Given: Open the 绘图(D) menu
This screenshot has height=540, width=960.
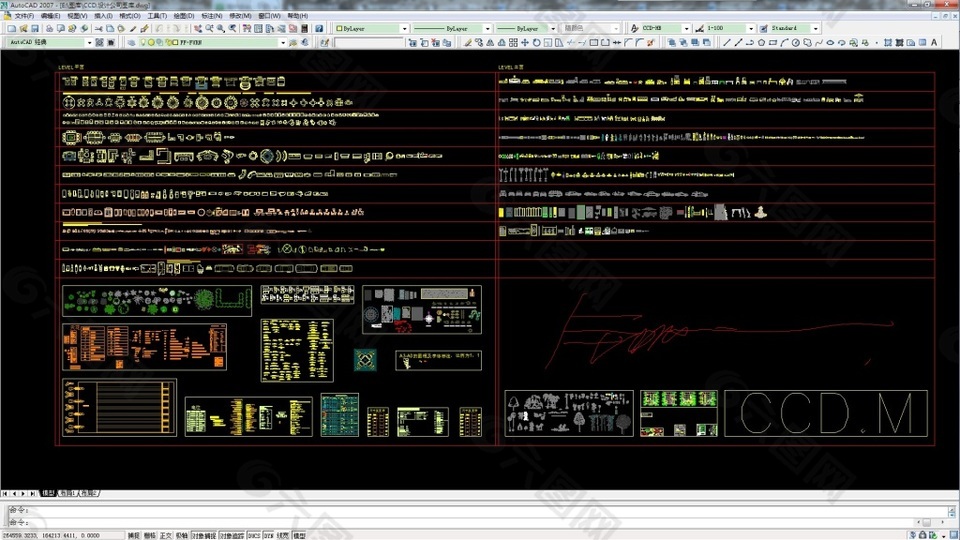Looking at the screenshot, I should click(x=183, y=16).
